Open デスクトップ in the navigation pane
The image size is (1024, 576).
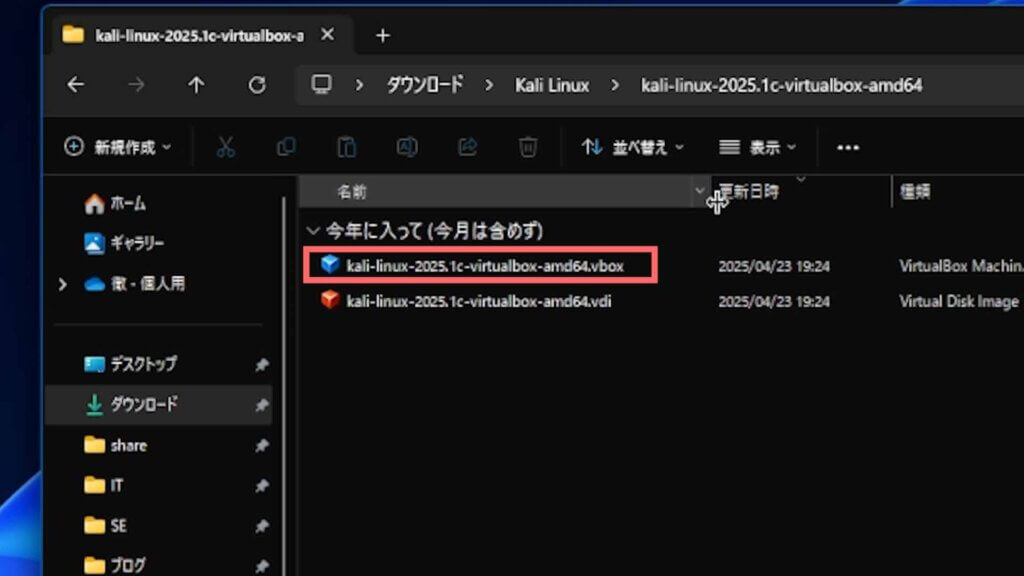131,364
